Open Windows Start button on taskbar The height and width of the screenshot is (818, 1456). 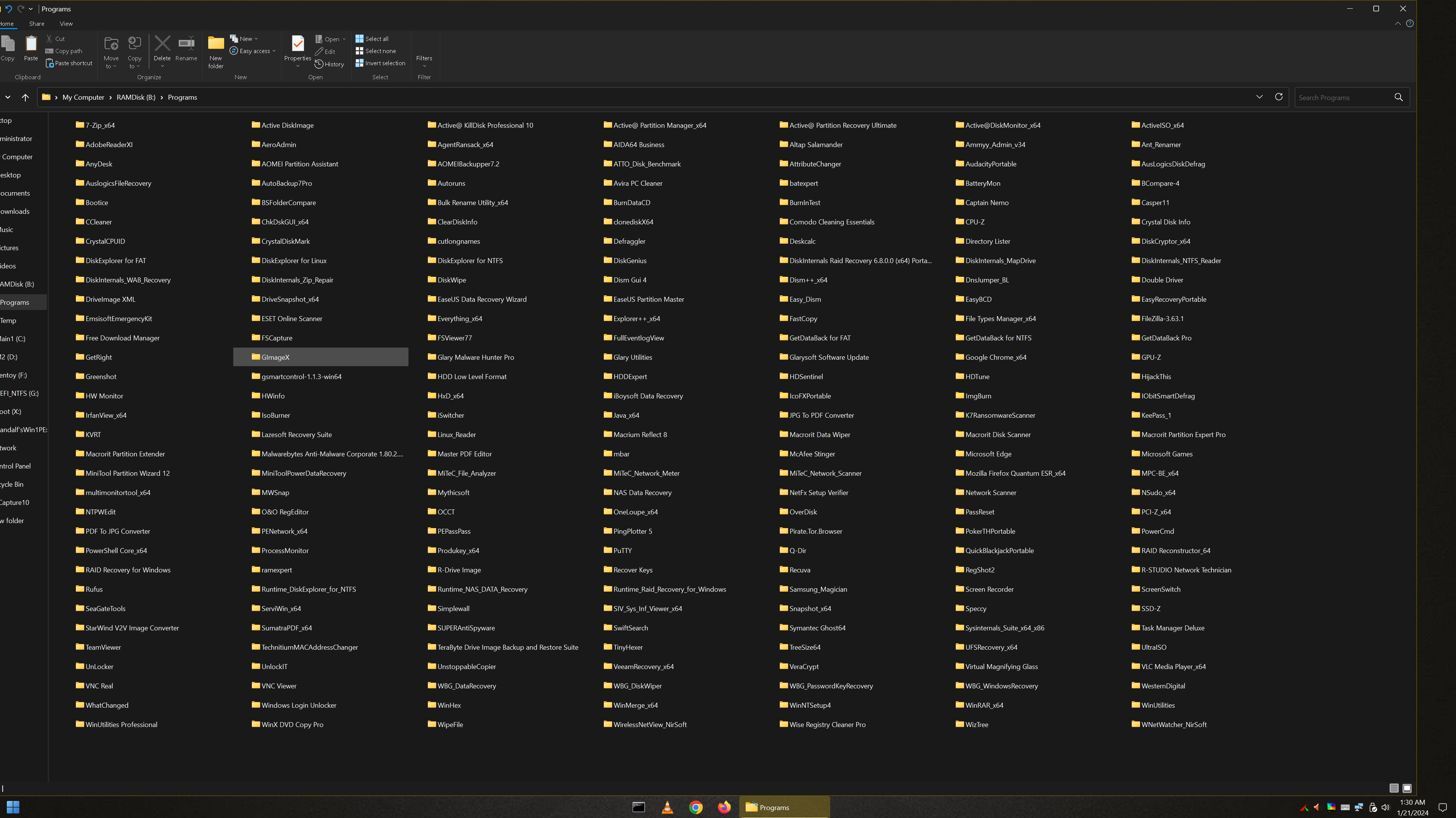[13, 807]
